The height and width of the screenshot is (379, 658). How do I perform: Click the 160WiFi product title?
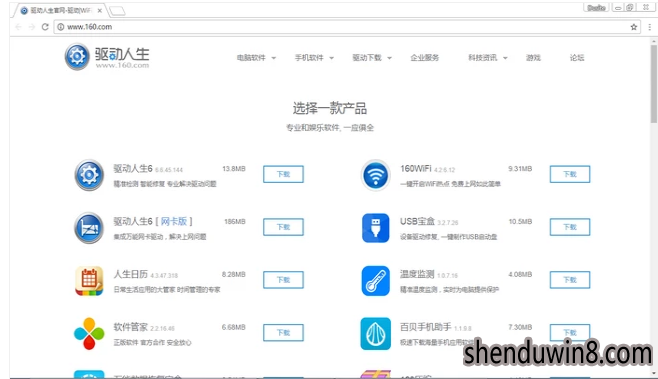415,168
